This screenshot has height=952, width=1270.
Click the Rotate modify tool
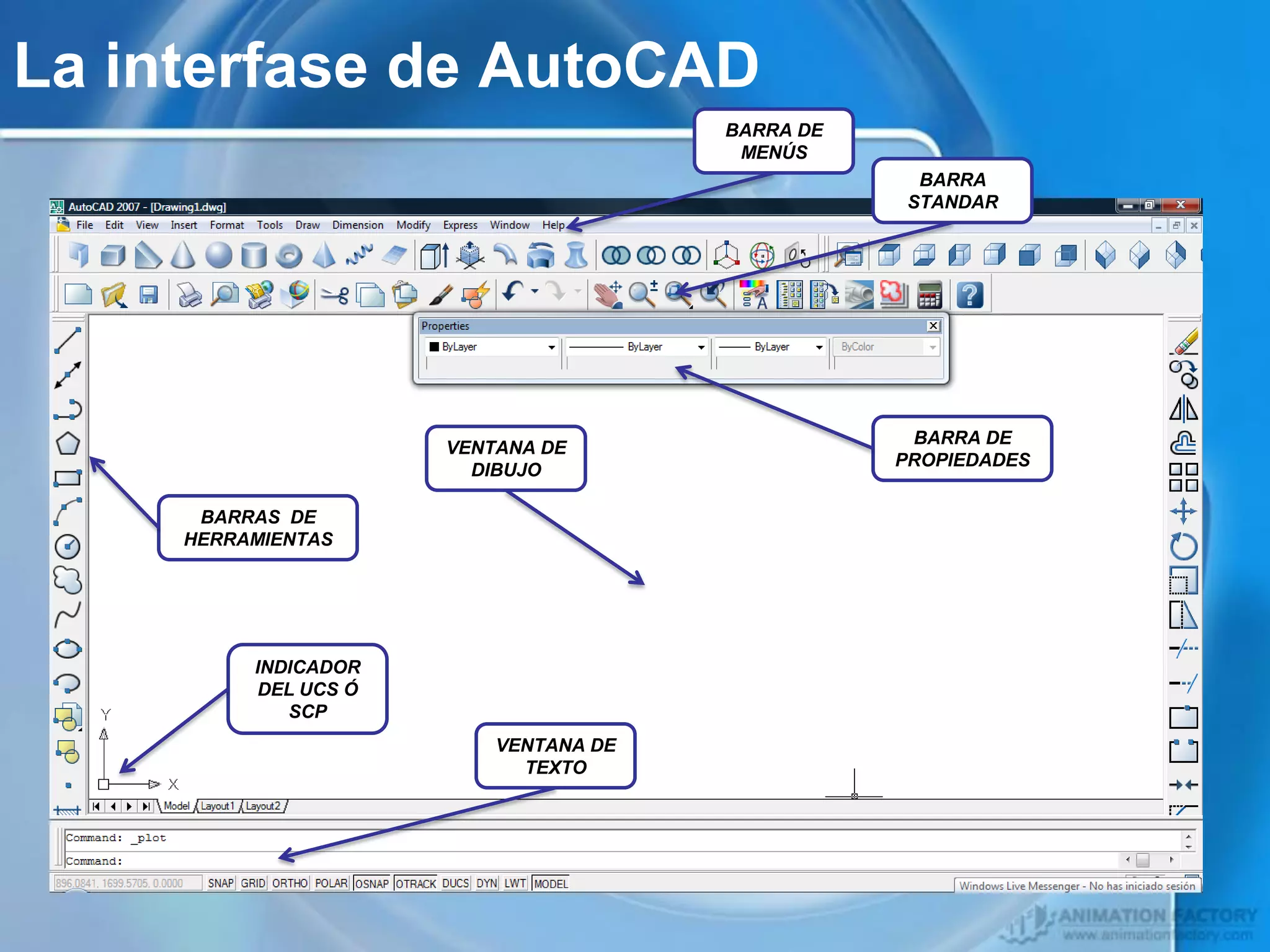(1183, 546)
